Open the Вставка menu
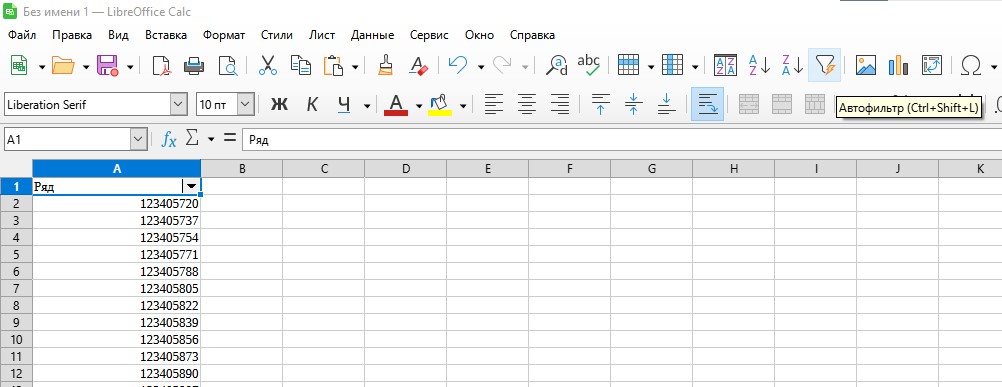1002x387 pixels. (x=166, y=35)
